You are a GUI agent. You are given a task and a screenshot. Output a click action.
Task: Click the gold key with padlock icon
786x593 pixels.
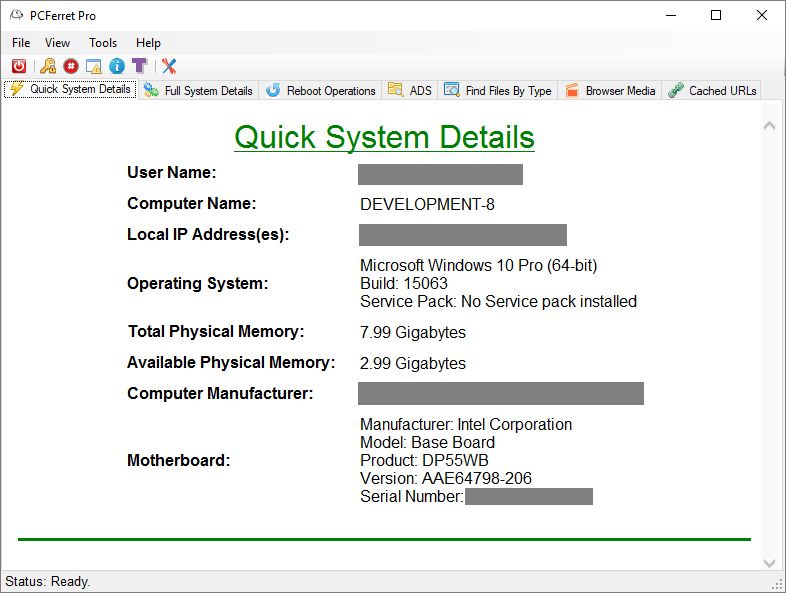click(48, 66)
